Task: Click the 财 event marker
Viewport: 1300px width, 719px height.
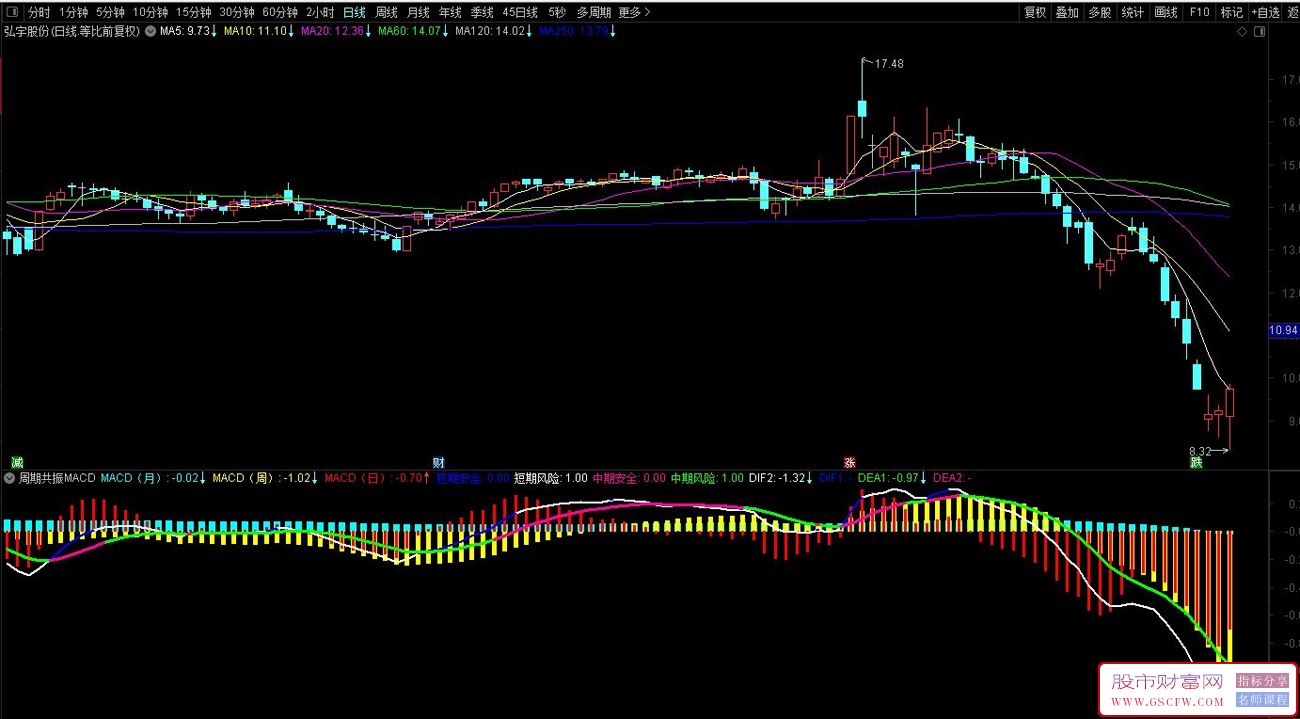Action: tap(438, 462)
